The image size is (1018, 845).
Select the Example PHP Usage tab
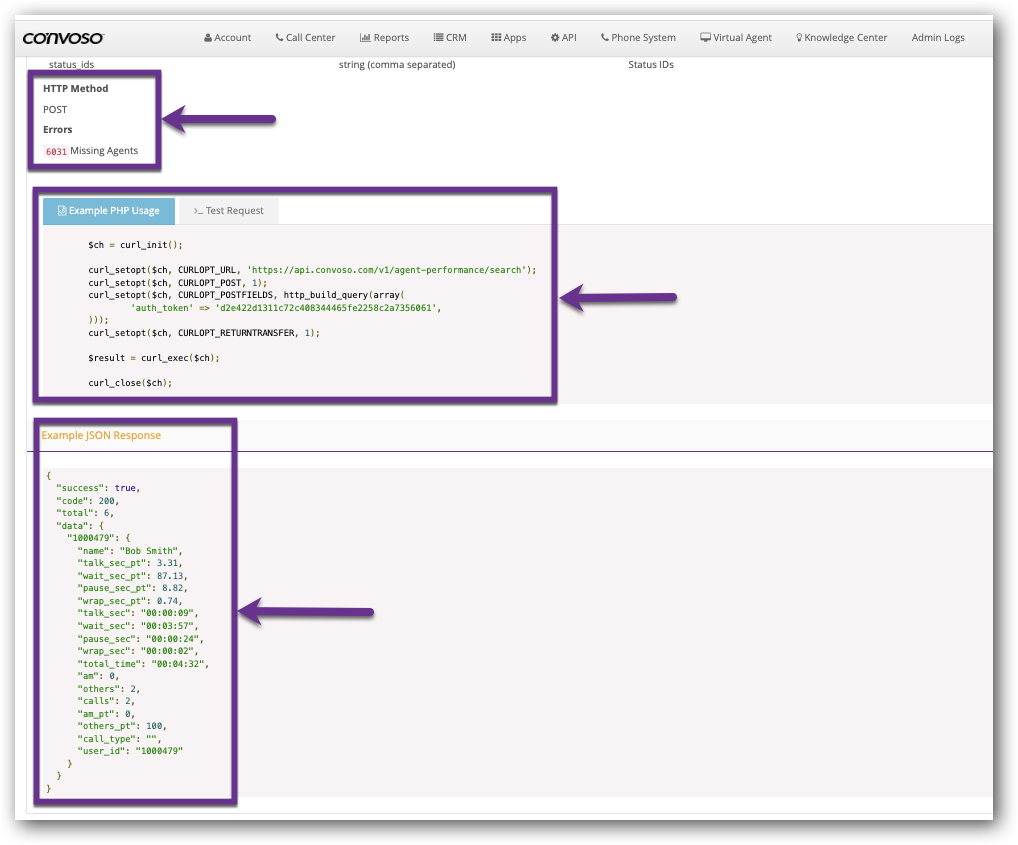[109, 211]
